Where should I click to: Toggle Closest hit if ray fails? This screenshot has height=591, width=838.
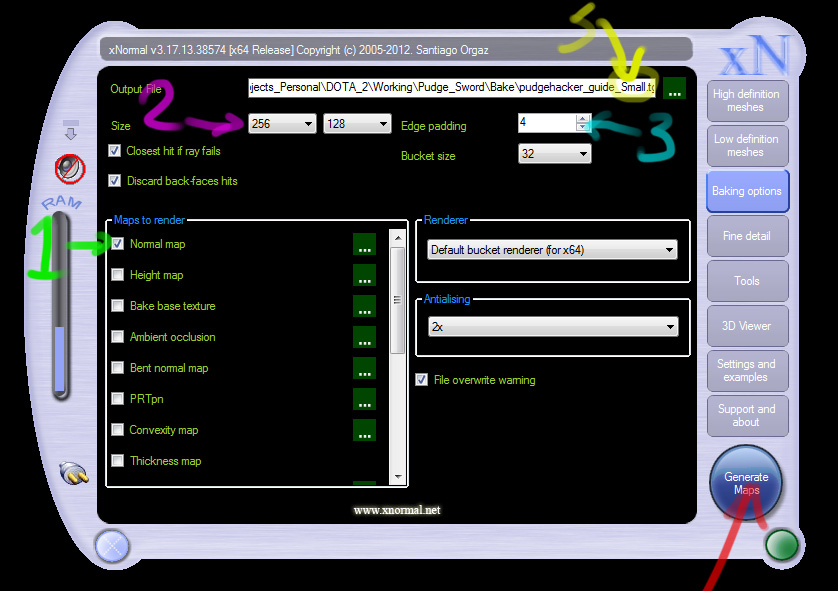[x=114, y=151]
